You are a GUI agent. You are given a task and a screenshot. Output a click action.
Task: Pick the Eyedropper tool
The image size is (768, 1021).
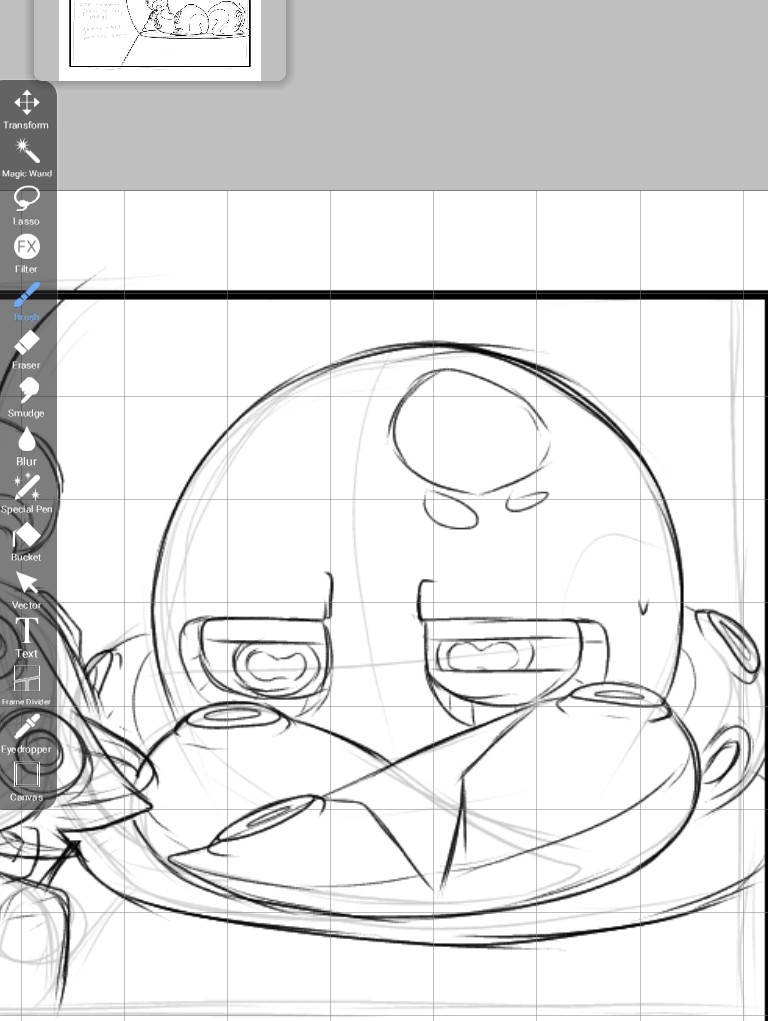coord(26,734)
